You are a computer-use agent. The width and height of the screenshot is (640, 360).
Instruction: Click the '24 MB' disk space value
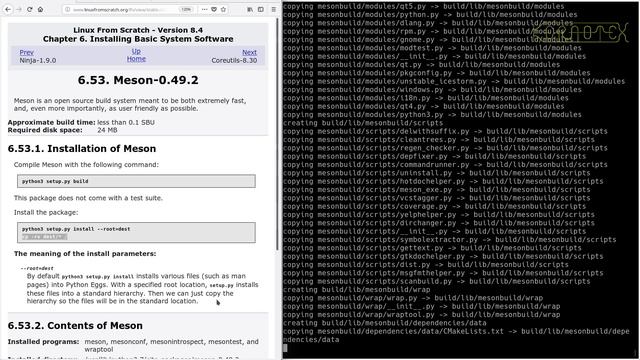click(107, 130)
